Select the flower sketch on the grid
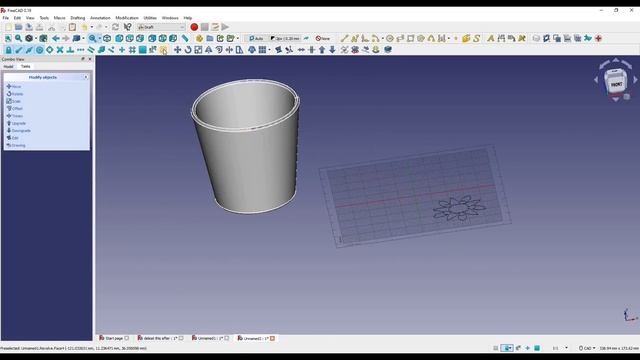Viewport: 640px width, 360px height. 459,208
